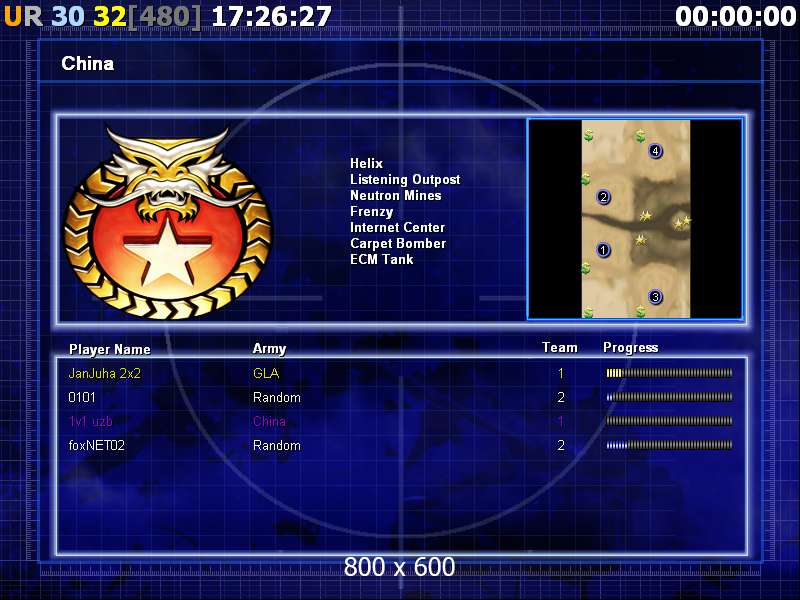800x600 pixels.
Task: Click the [480] value in overlay
Action: pos(164,17)
